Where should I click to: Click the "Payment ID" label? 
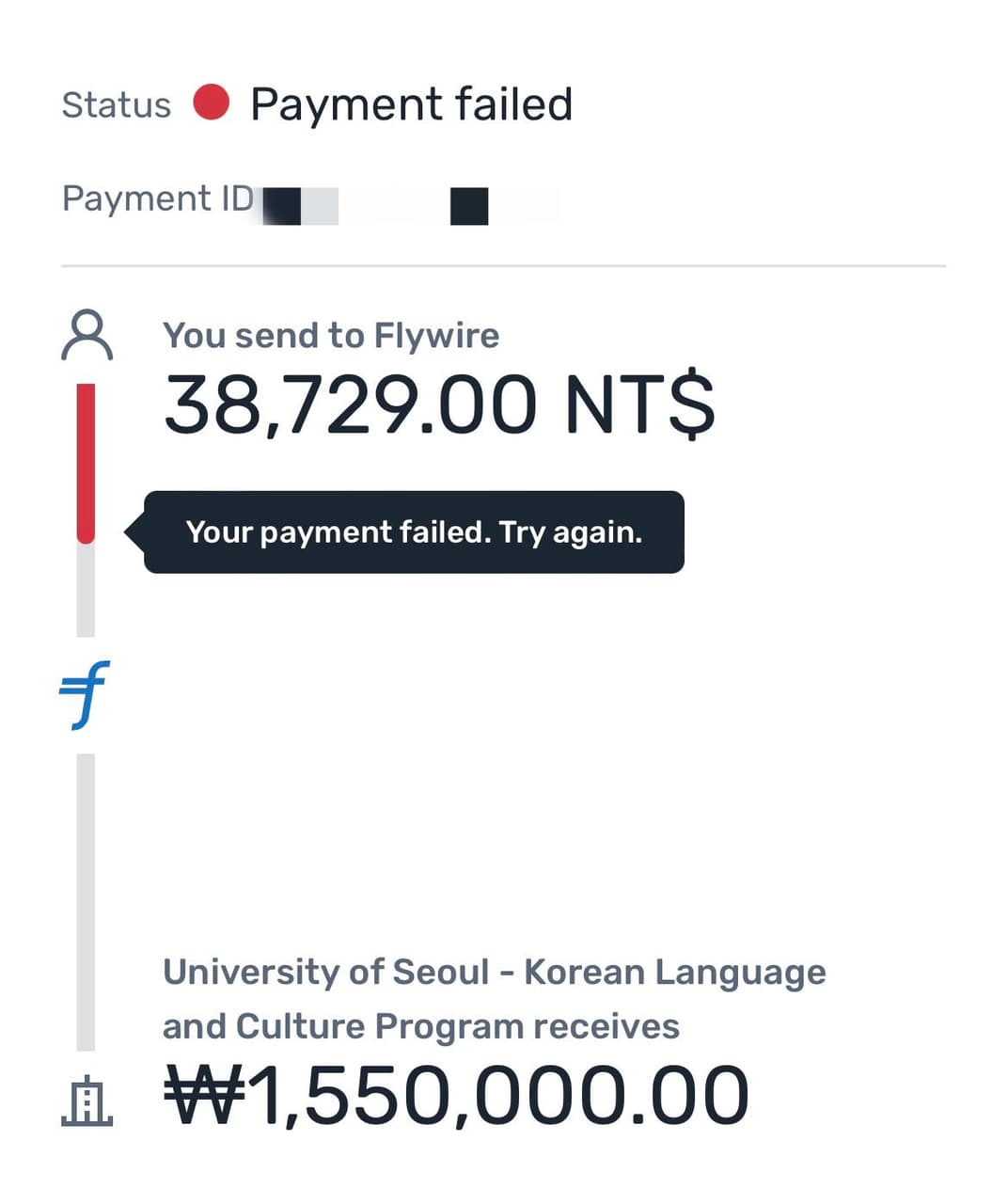click(158, 198)
